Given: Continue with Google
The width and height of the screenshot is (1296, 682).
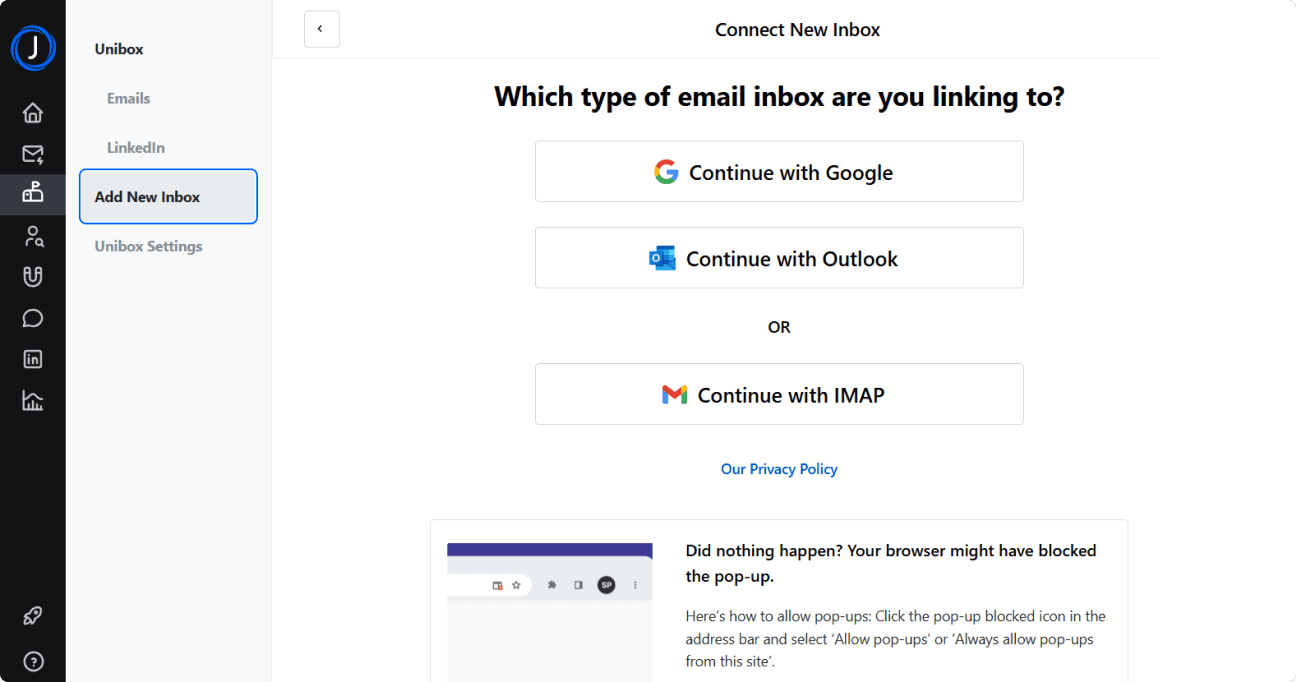Looking at the screenshot, I should tap(779, 171).
